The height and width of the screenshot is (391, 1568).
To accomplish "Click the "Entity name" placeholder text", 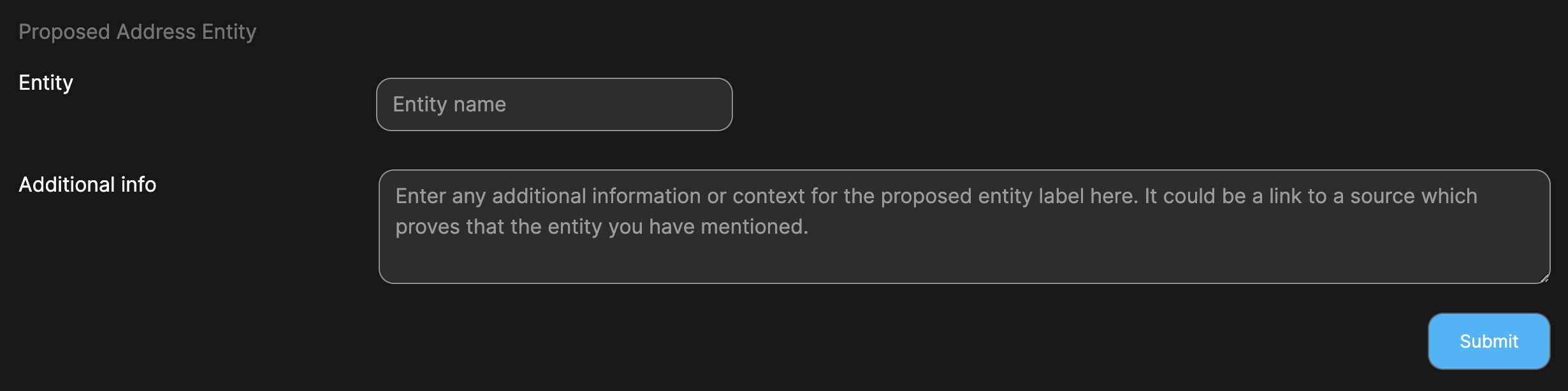I will (449, 104).
